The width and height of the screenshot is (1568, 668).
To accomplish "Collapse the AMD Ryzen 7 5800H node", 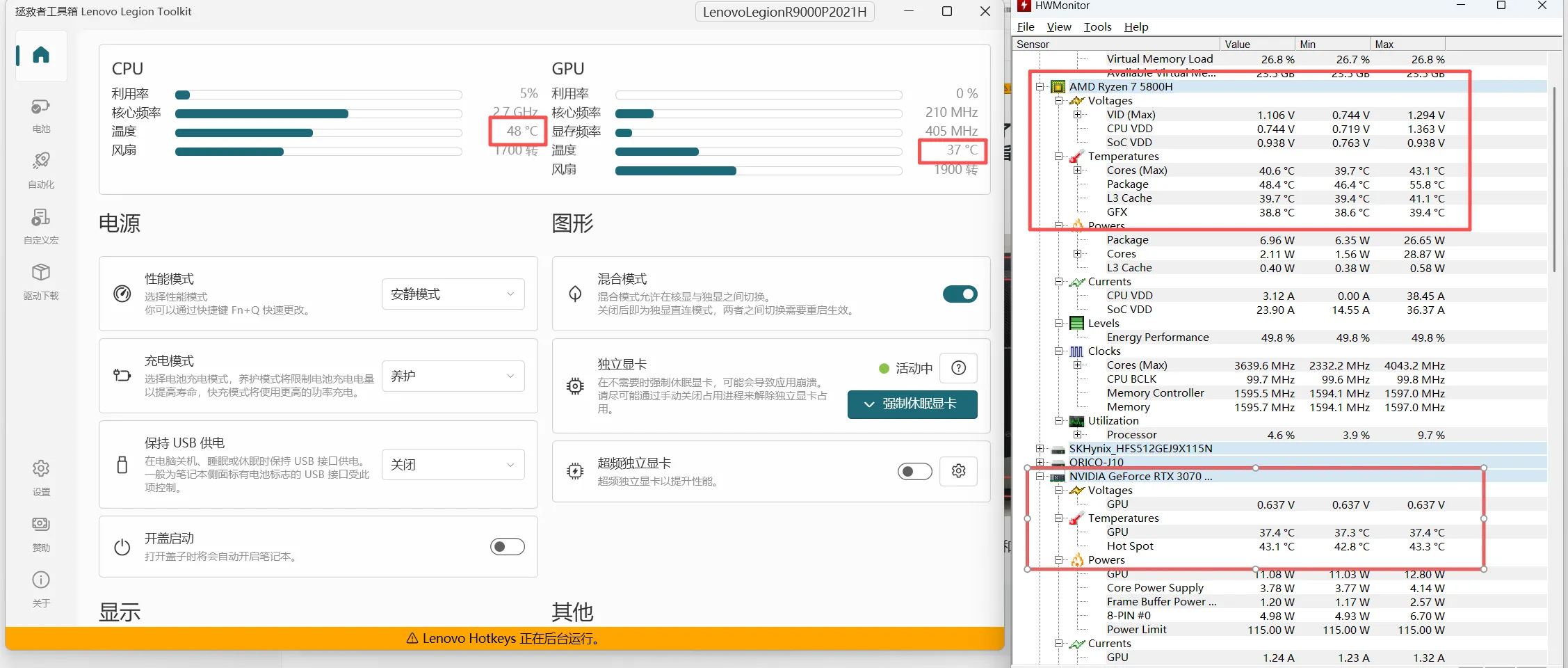I will pos(1040,86).
